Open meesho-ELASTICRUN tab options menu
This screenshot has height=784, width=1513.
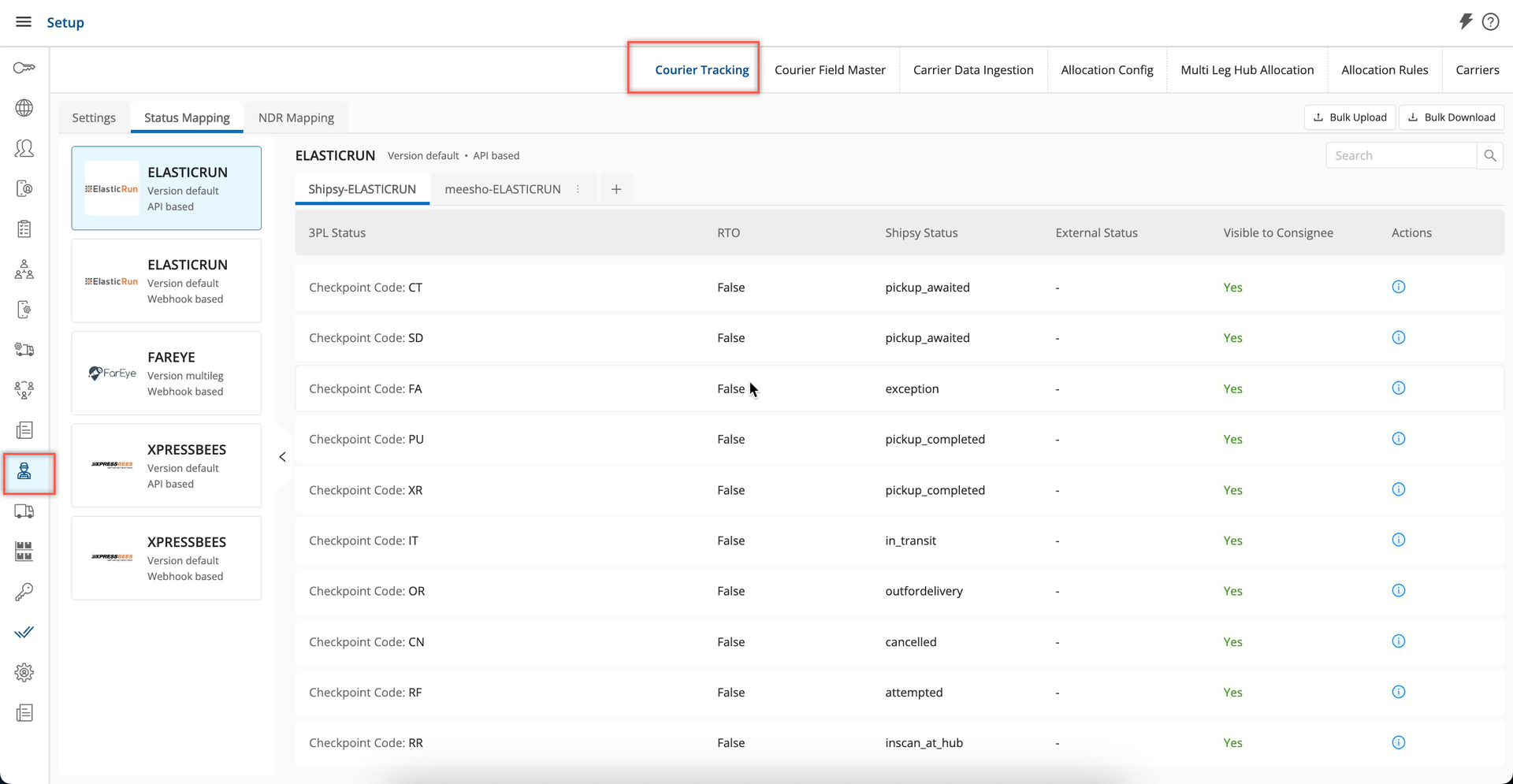click(578, 189)
